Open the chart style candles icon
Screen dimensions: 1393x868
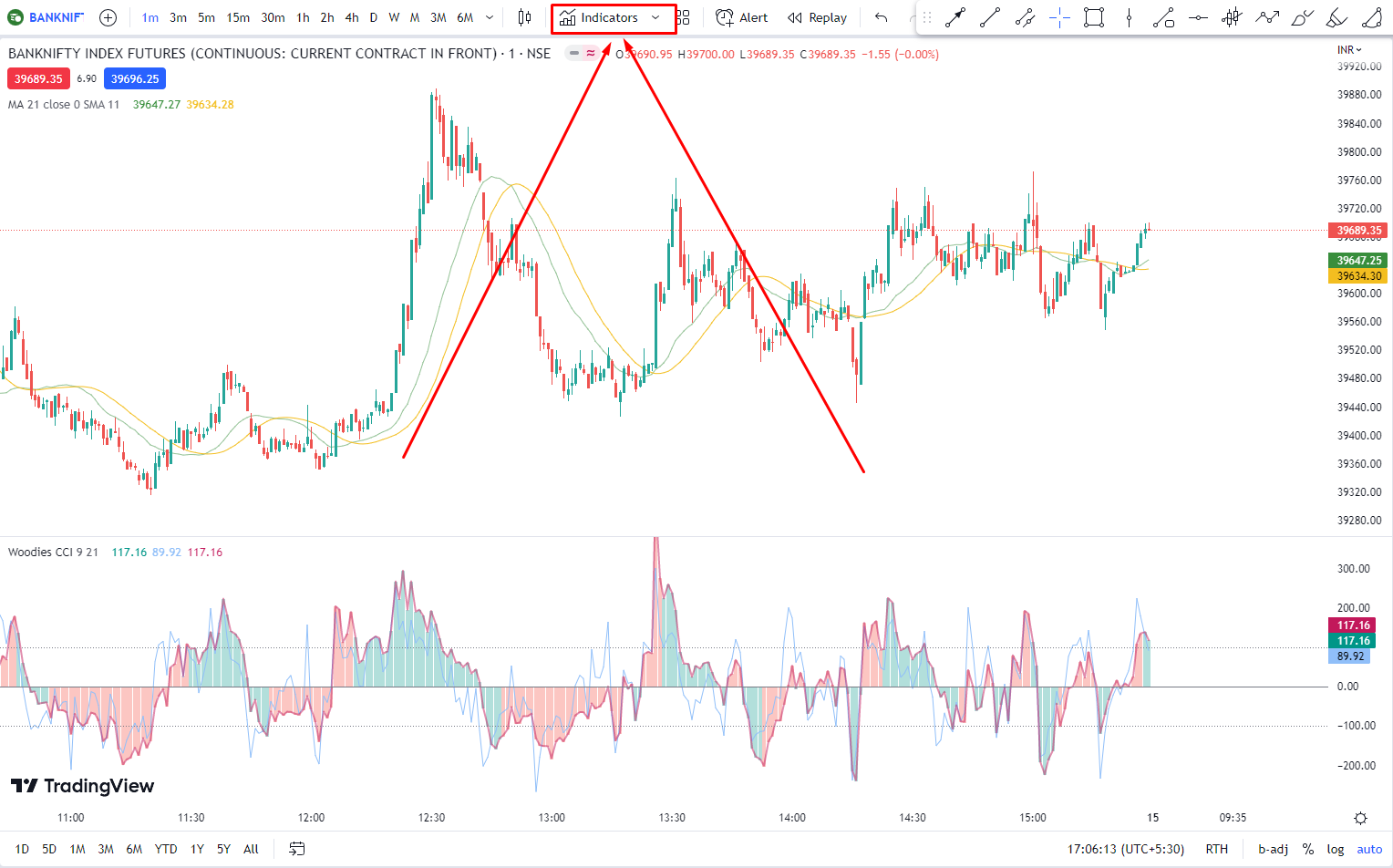[524, 16]
